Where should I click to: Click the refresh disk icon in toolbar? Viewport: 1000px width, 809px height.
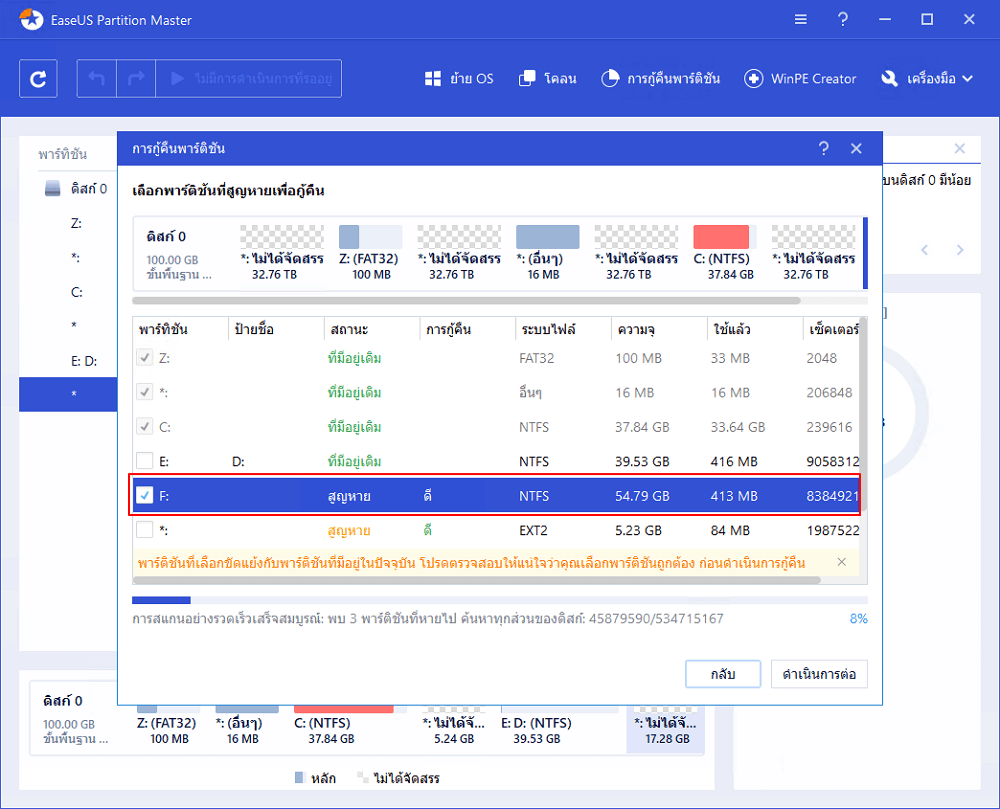pyautogui.click(x=38, y=78)
